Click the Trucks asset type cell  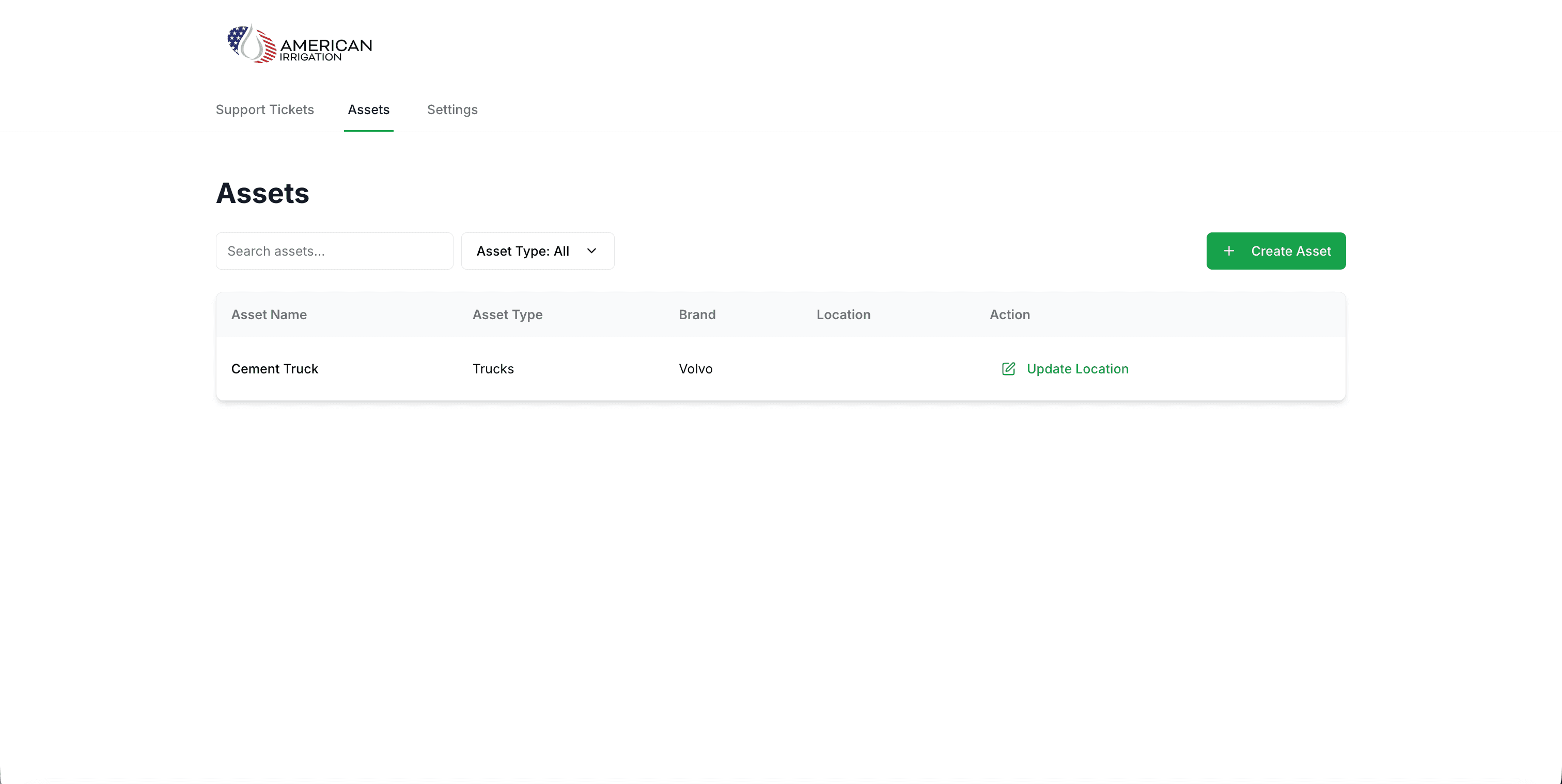click(492, 369)
